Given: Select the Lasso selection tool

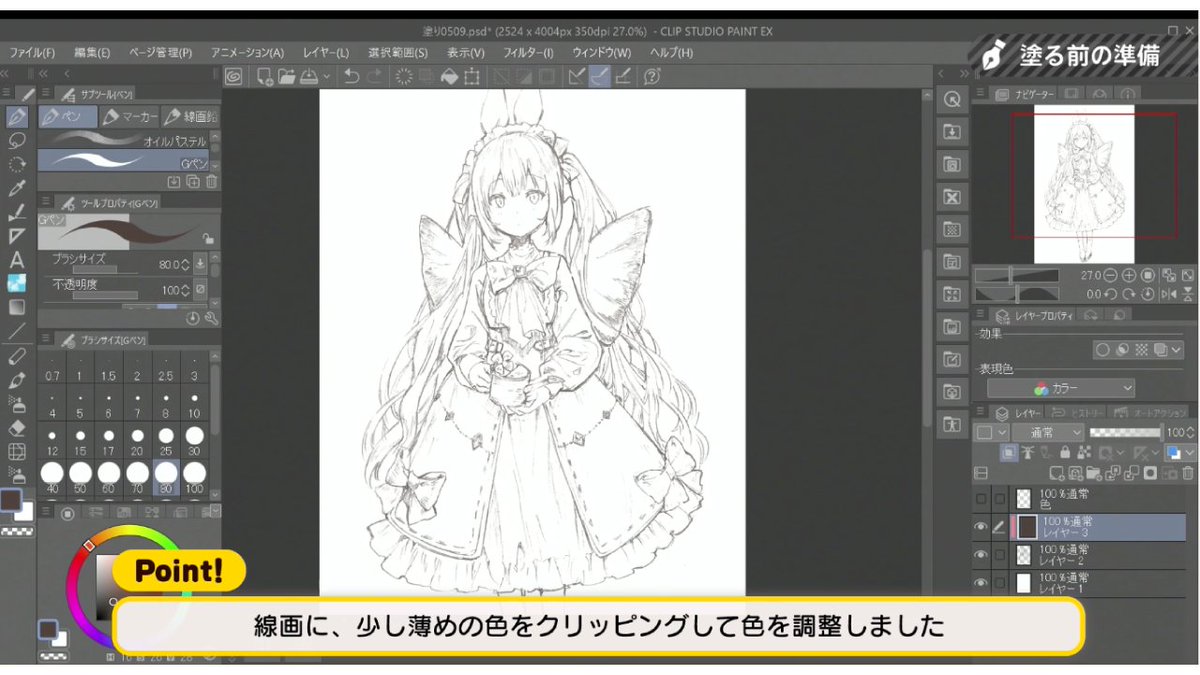Looking at the screenshot, I should point(17,141).
